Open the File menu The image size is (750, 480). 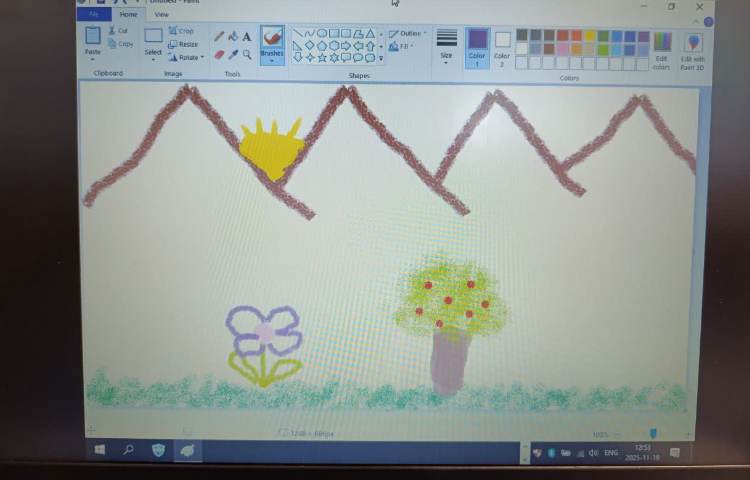[94, 14]
